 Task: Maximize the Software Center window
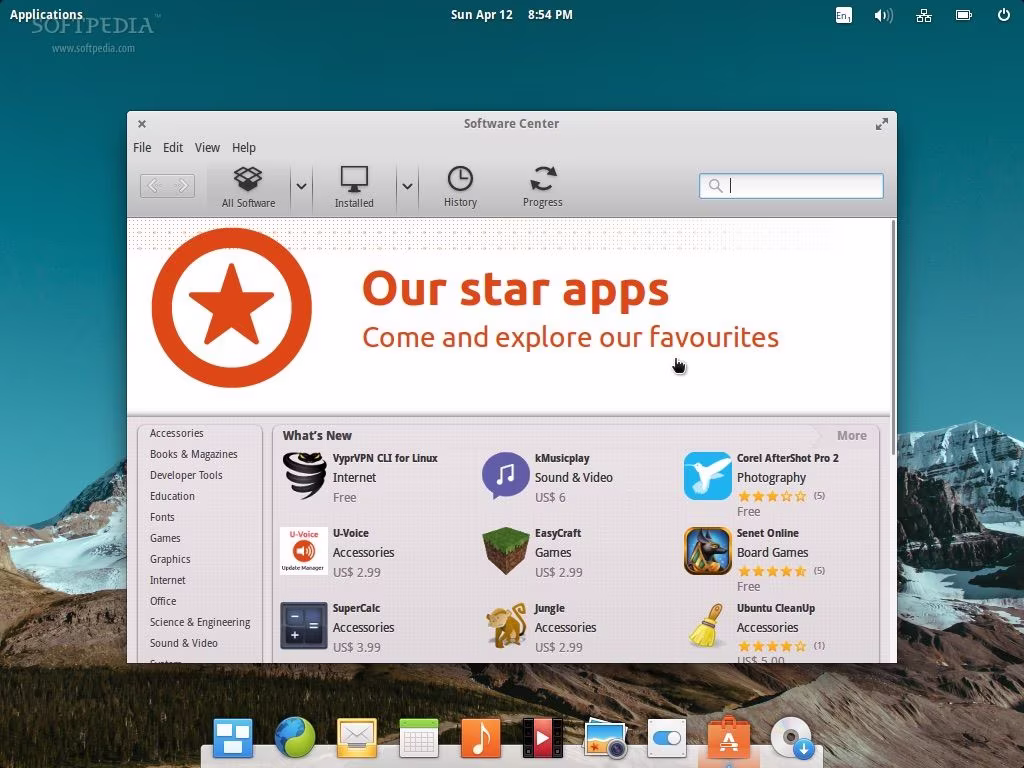pos(882,124)
